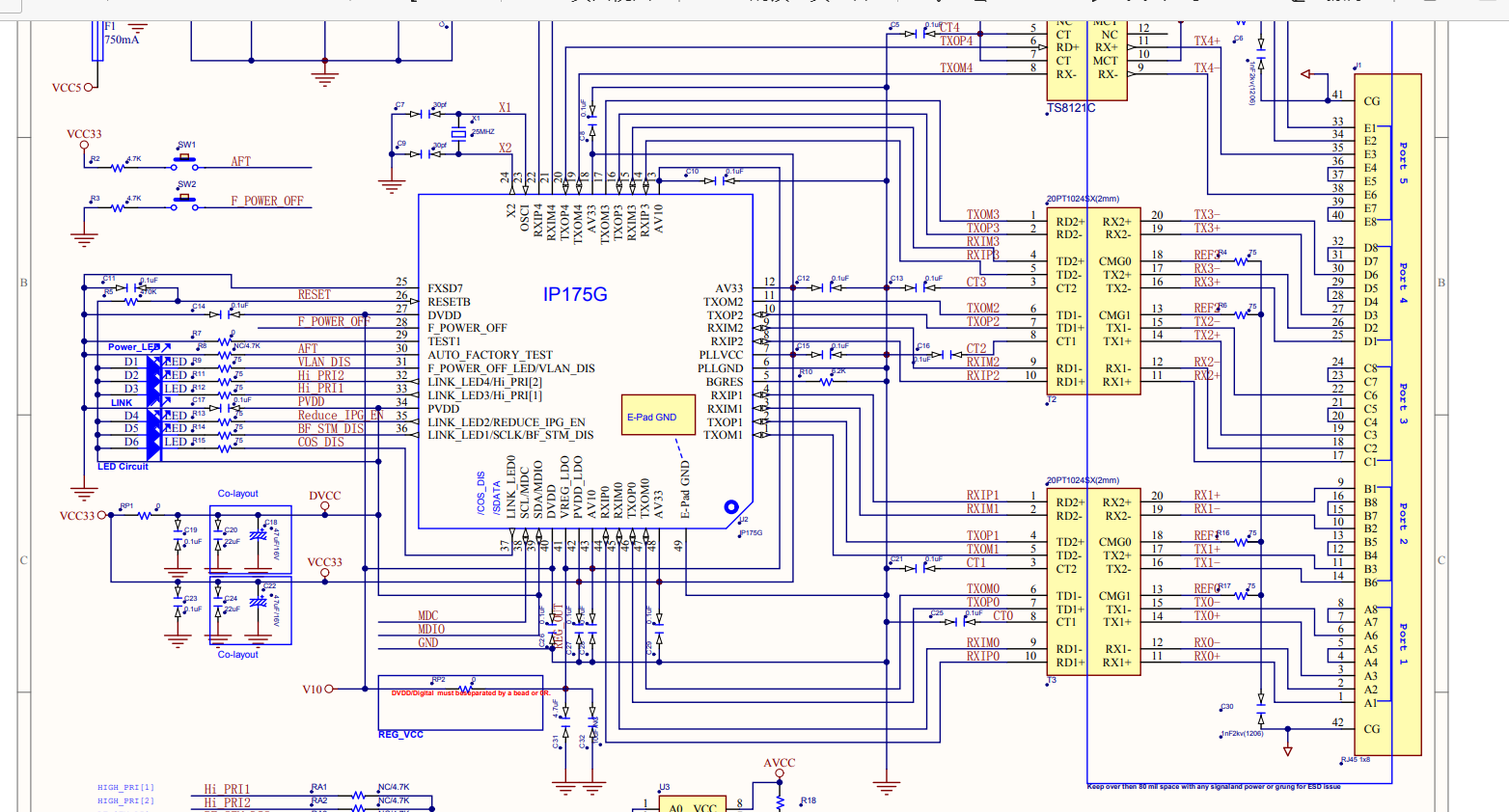Click the red VLAN_DIS net label
The width and height of the screenshot is (1509, 812).
pyautogui.click(x=324, y=363)
